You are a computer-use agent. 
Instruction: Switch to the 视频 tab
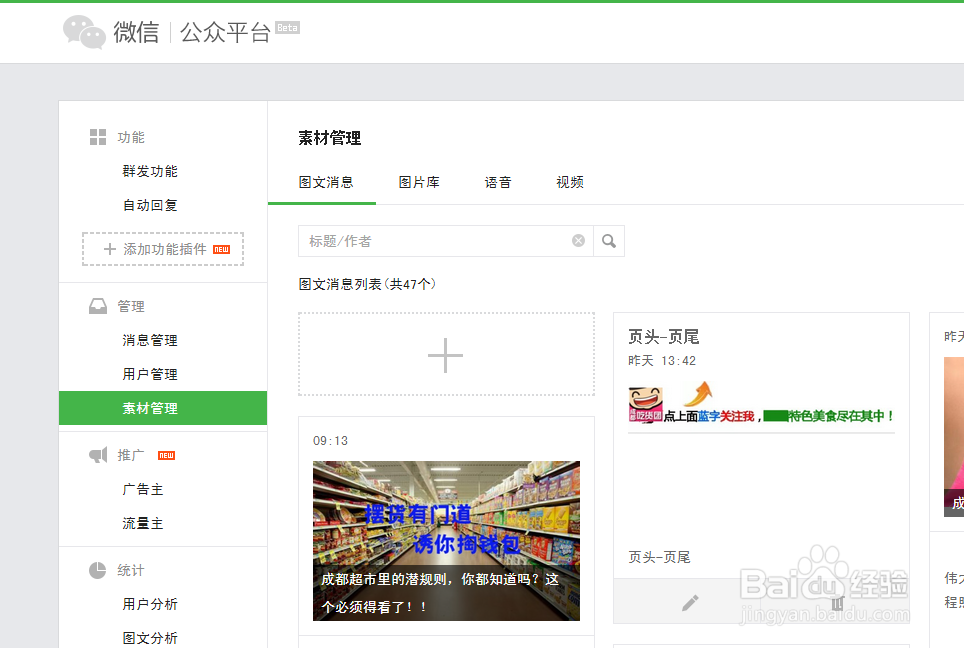pyautogui.click(x=569, y=182)
